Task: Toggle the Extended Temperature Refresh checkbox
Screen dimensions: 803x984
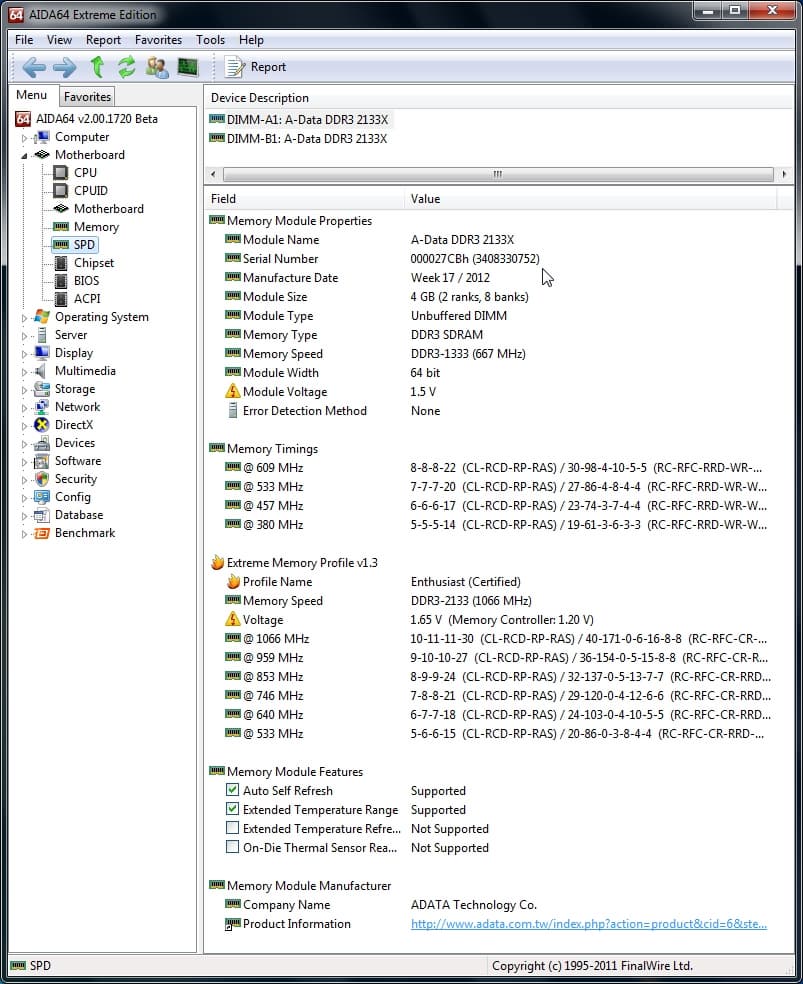Action: pyautogui.click(x=232, y=828)
